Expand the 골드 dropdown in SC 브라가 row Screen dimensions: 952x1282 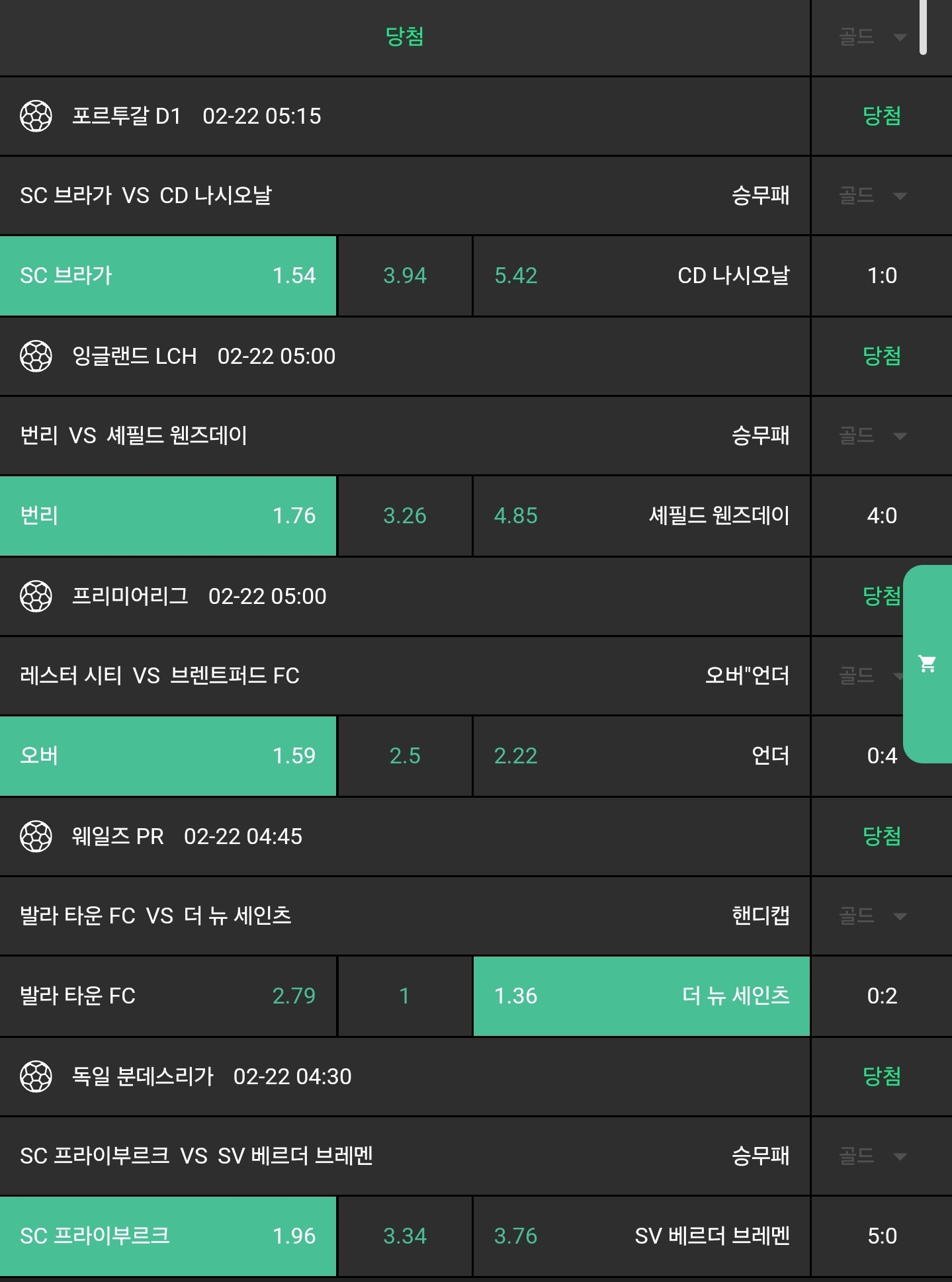coord(872,196)
